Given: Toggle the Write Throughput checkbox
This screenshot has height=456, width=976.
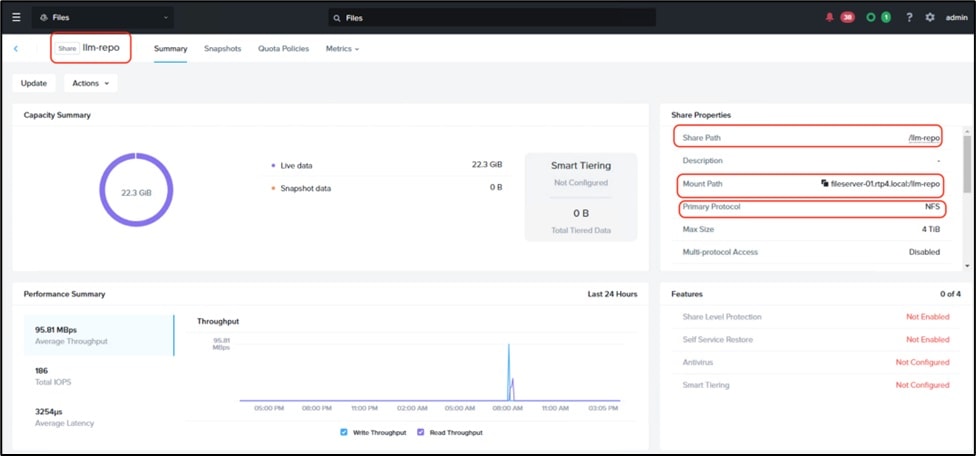Looking at the screenshot, I should (344, 432).
